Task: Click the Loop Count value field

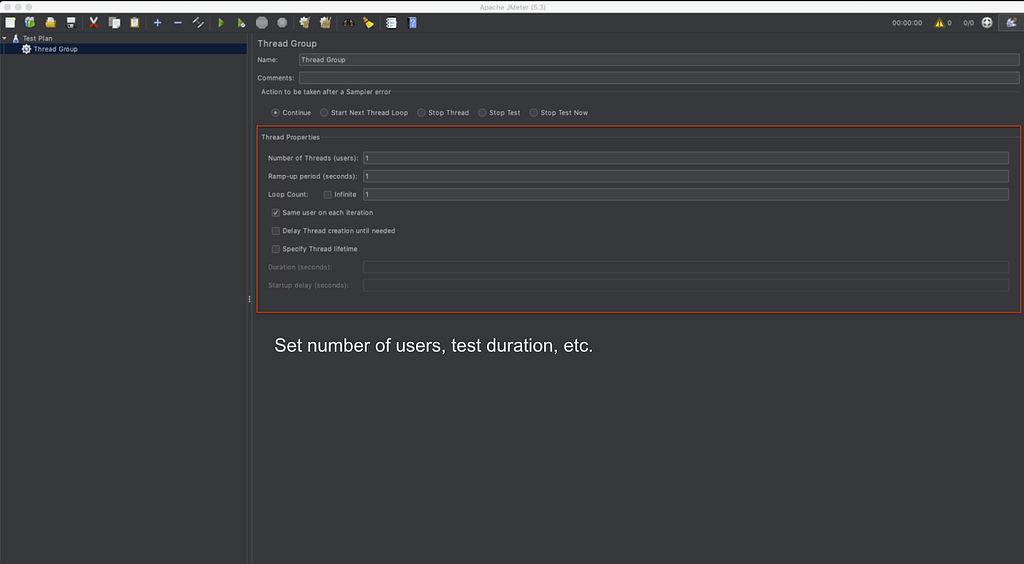Action: pyautogui.click(x=686, y=195)
